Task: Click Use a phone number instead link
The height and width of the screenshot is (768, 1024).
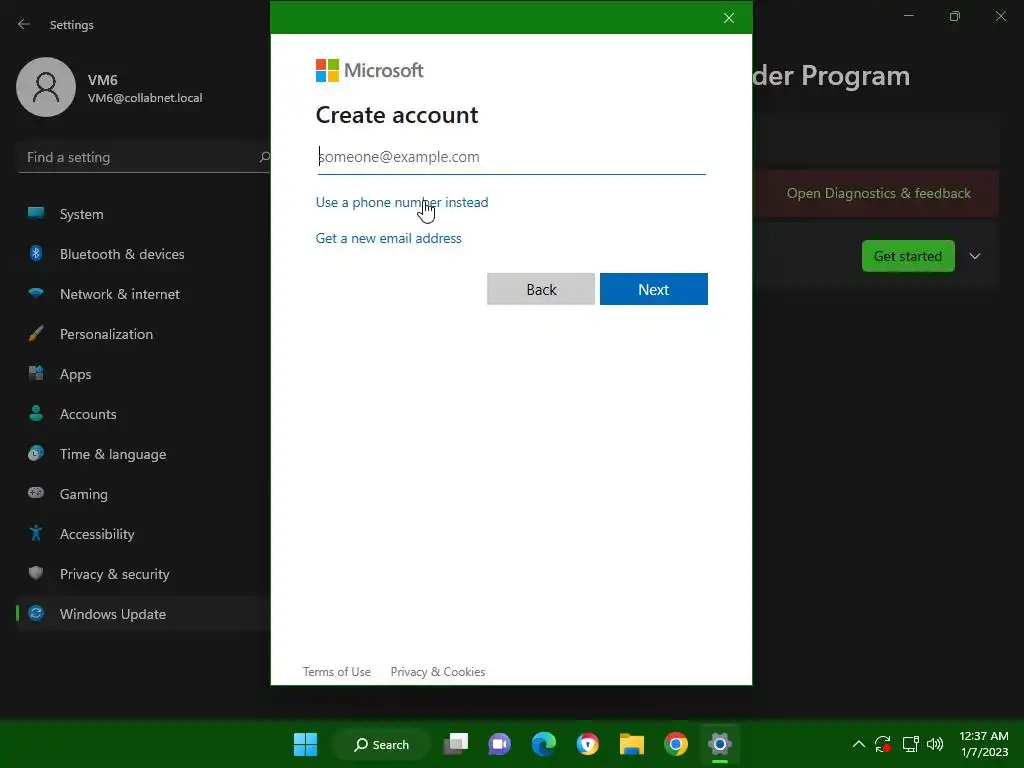Action: (x=402, y=202)
